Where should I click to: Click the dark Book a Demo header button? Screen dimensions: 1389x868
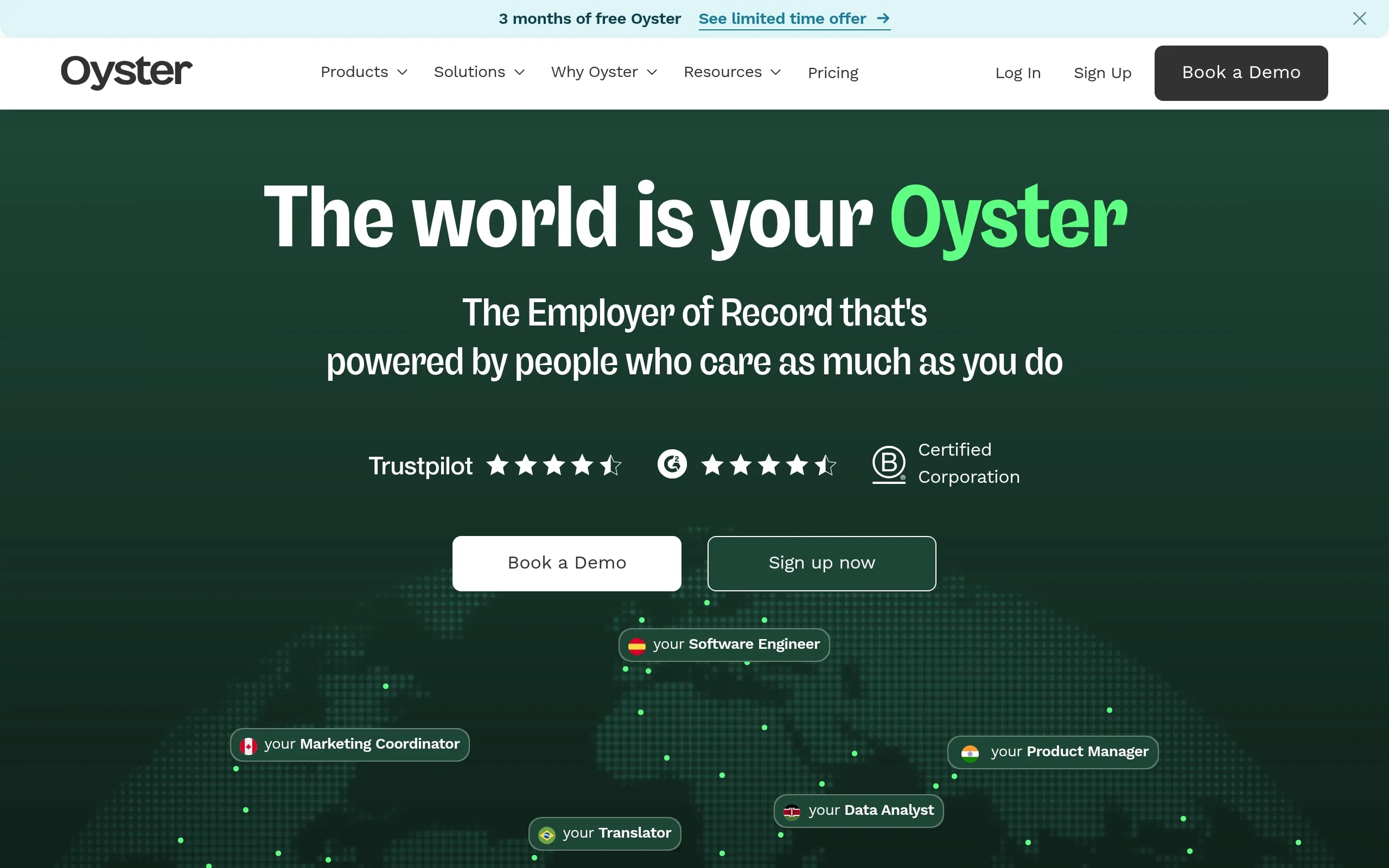click(x=1241, y=73)
